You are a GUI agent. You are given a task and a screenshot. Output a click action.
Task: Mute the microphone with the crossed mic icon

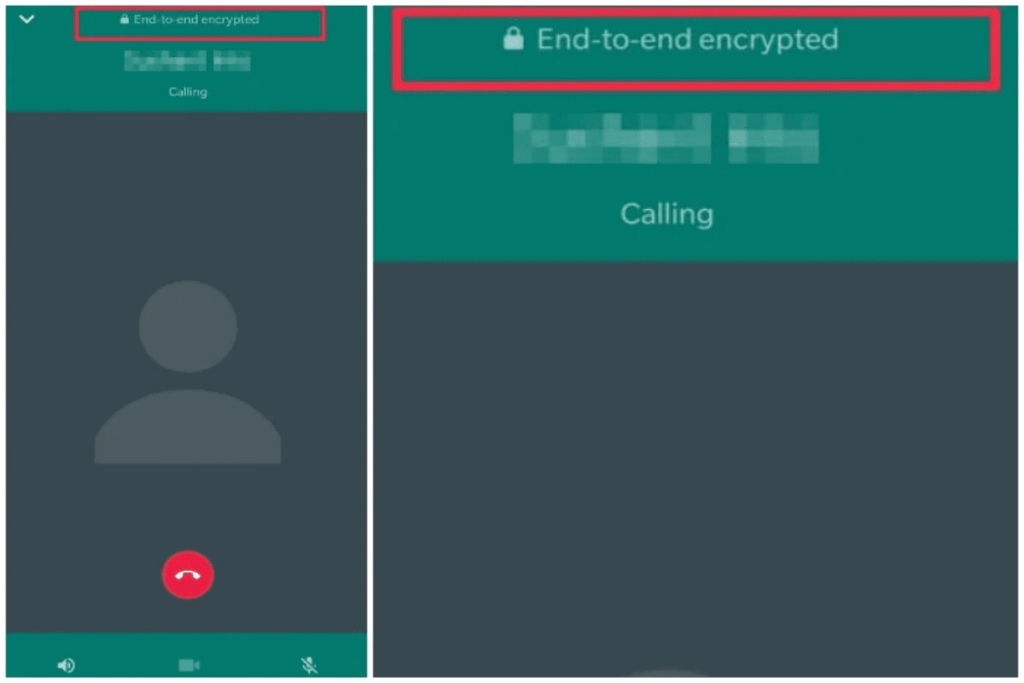tap(309, 665)
